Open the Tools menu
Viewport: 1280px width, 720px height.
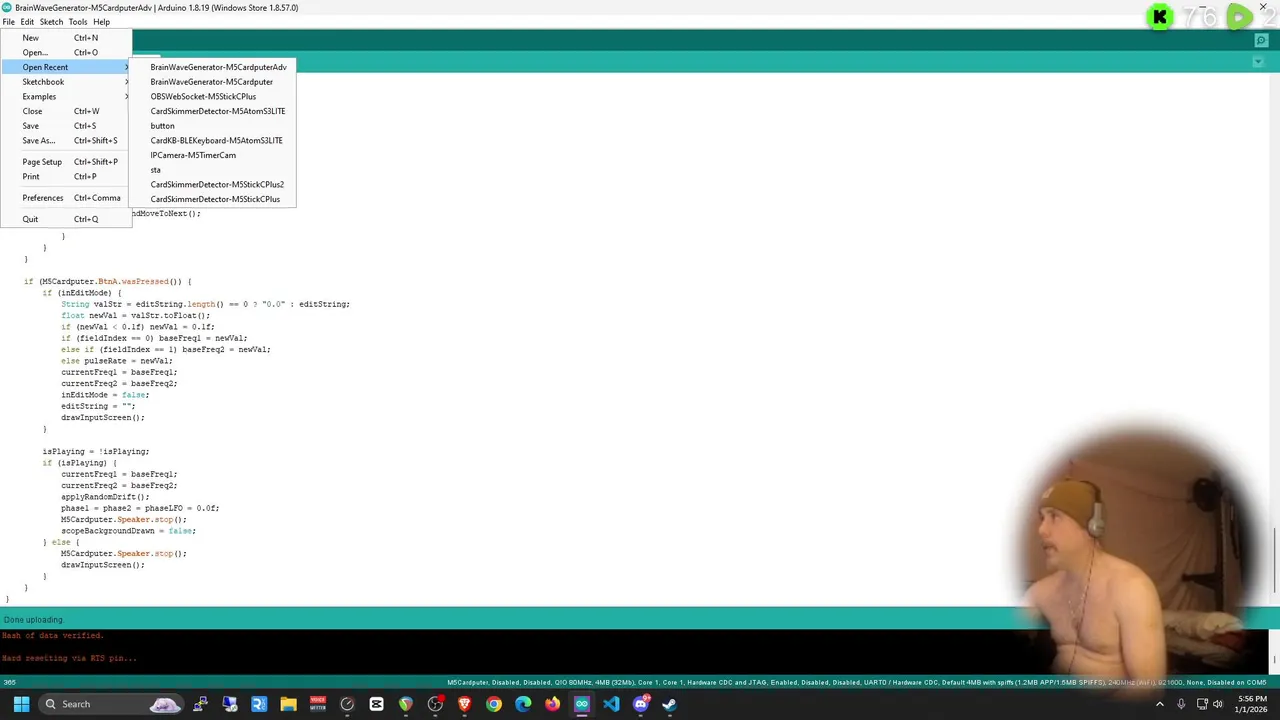pyautogui.click(x=78, y=22)
